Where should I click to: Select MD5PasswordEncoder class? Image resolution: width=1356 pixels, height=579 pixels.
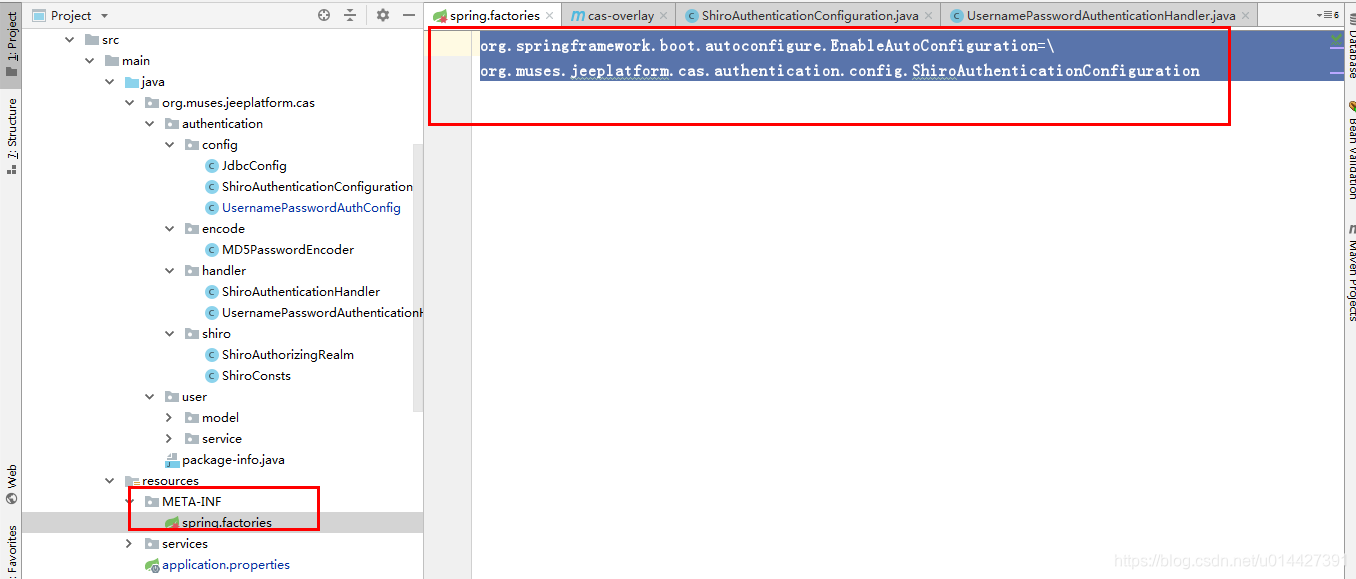pyautogui.click(x=288, y=250)
